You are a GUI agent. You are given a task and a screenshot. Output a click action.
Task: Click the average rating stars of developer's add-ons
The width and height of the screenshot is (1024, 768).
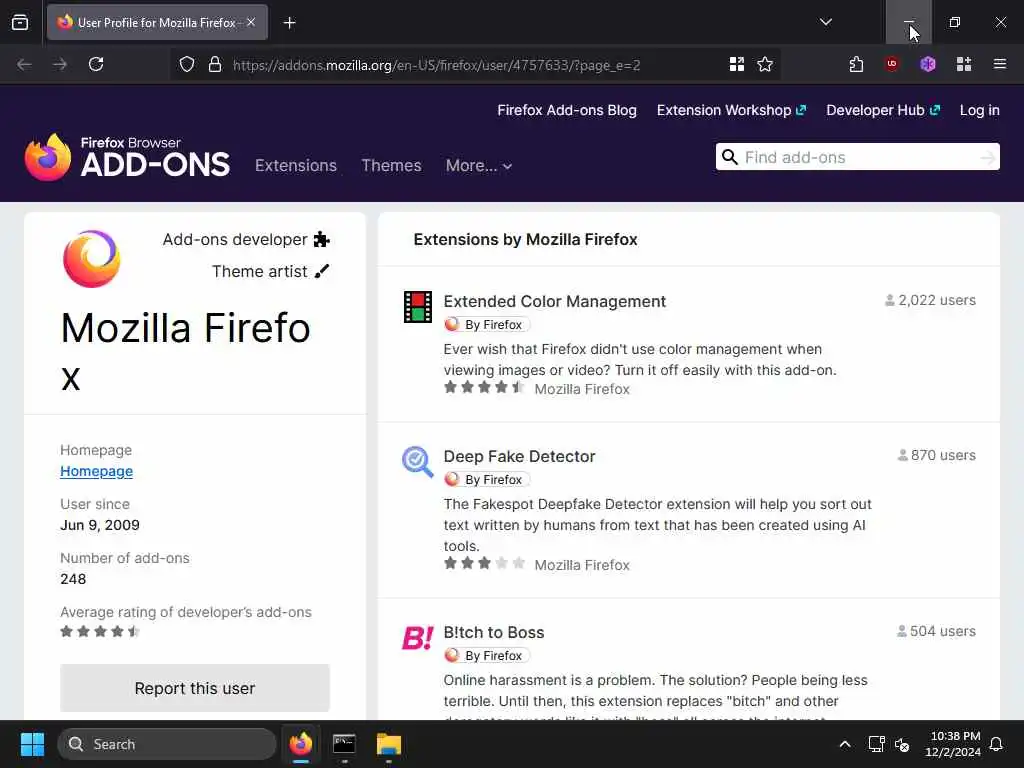coord(100,632)
